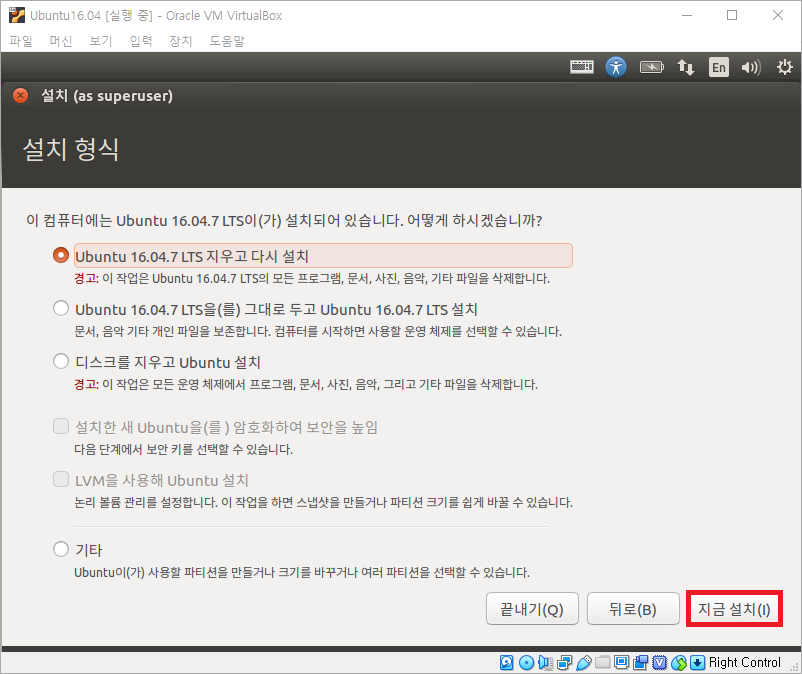Click the mouse integration status icon
802x674 pixels.
(x=679, y=663)
